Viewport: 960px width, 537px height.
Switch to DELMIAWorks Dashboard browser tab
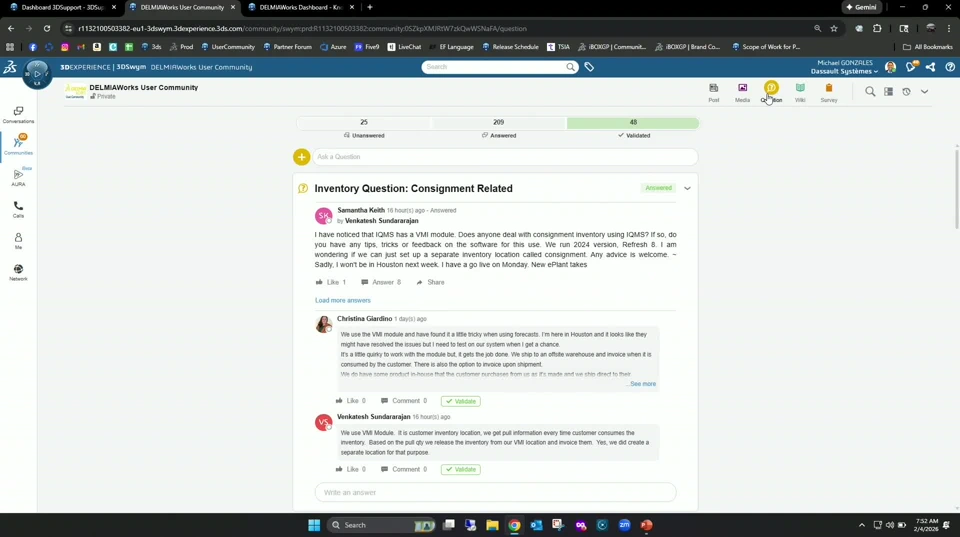point(300,7)
